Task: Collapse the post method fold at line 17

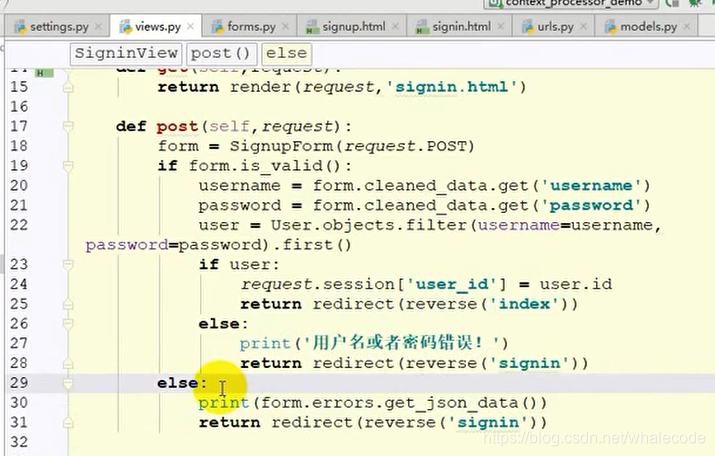Action: coord(68,126)
